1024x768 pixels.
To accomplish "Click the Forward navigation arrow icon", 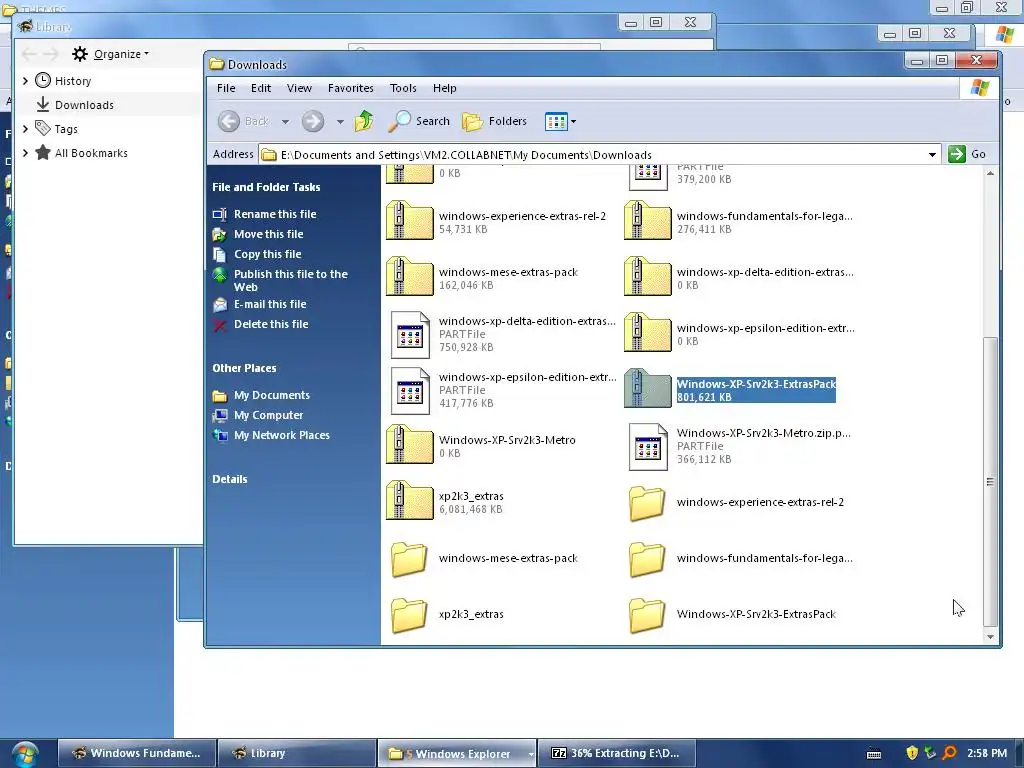I will click(x=313, y=121).
